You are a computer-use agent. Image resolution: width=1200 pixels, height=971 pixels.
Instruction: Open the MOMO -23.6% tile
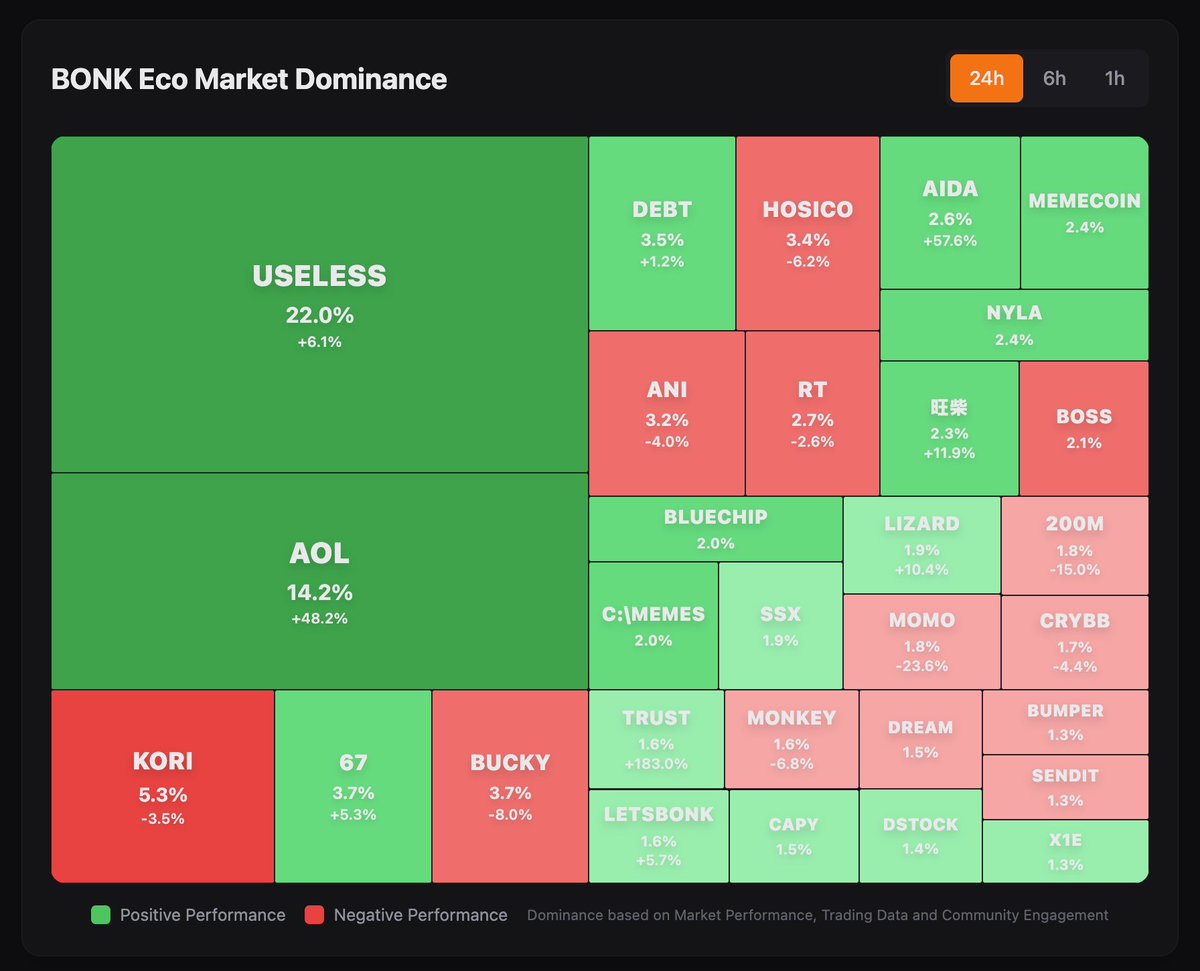click(x=922, y=642)
